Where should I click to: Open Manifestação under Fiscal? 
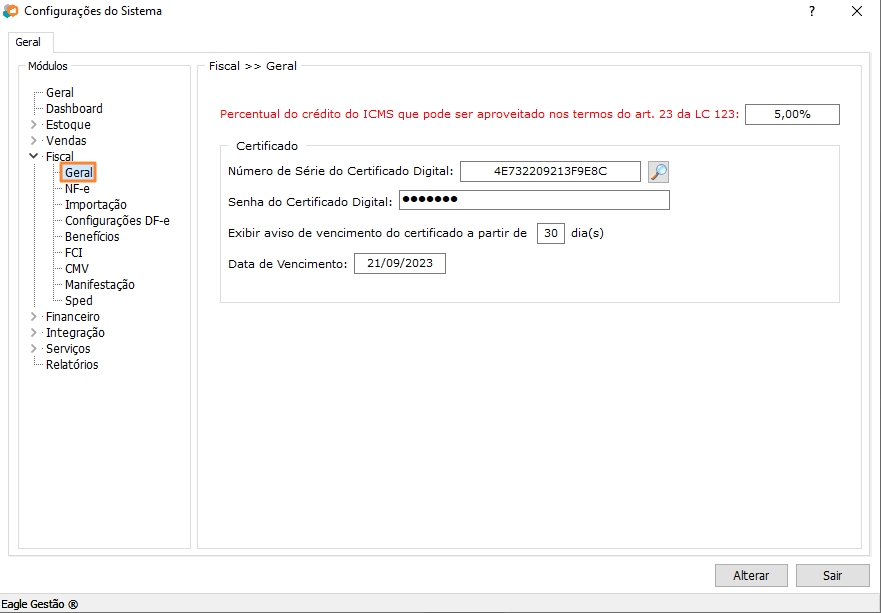(x=99, y=284)
